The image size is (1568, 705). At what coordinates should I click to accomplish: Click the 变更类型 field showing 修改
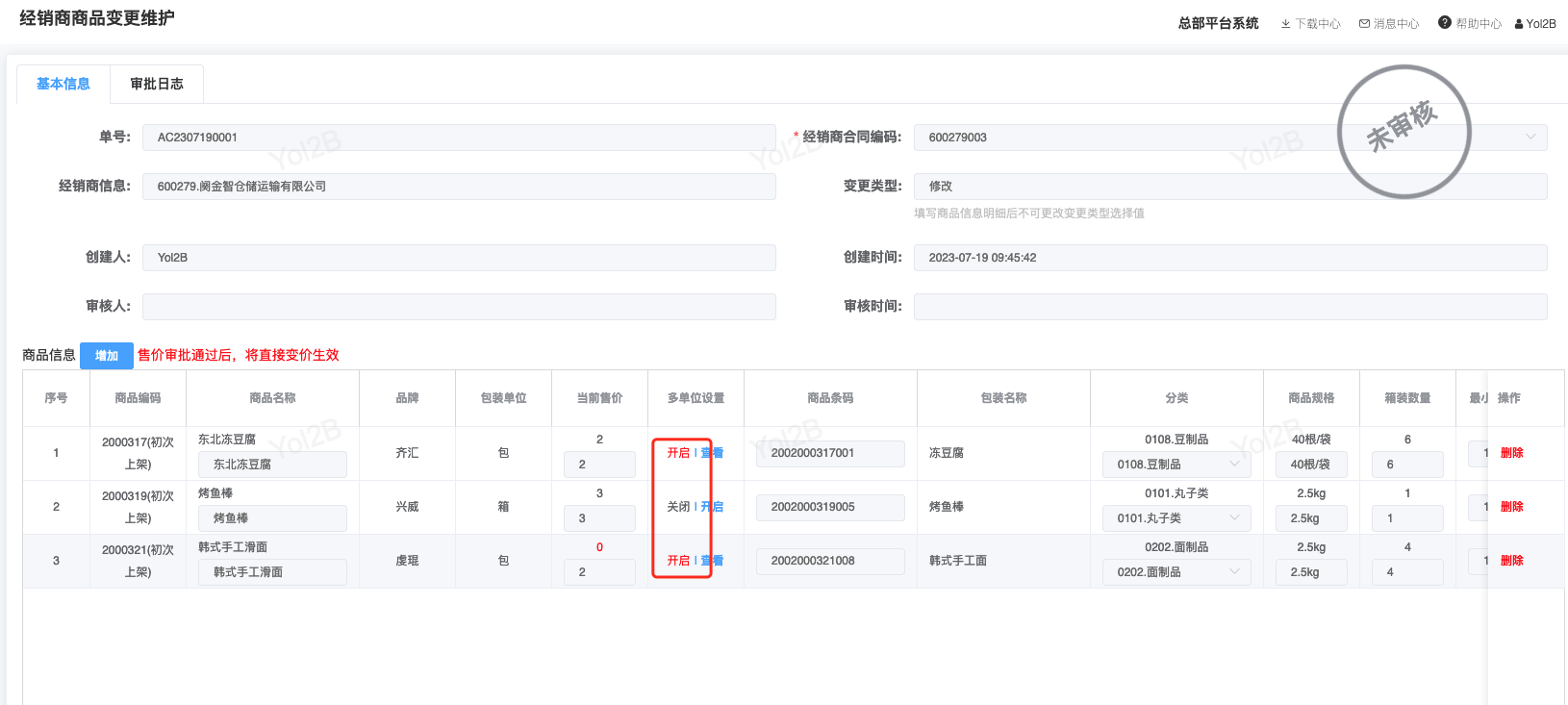coord(1230,187)
